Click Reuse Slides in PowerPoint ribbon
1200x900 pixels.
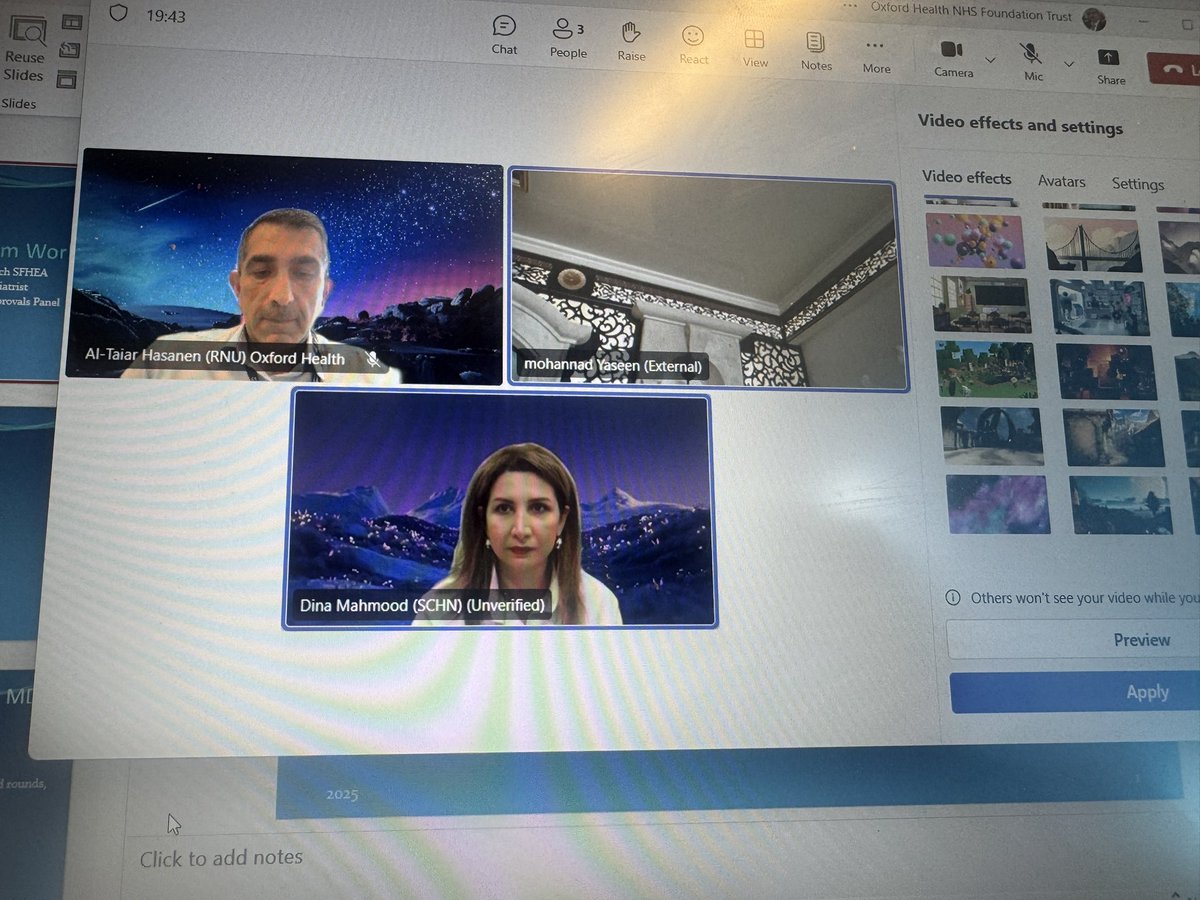tap(24, 51)
